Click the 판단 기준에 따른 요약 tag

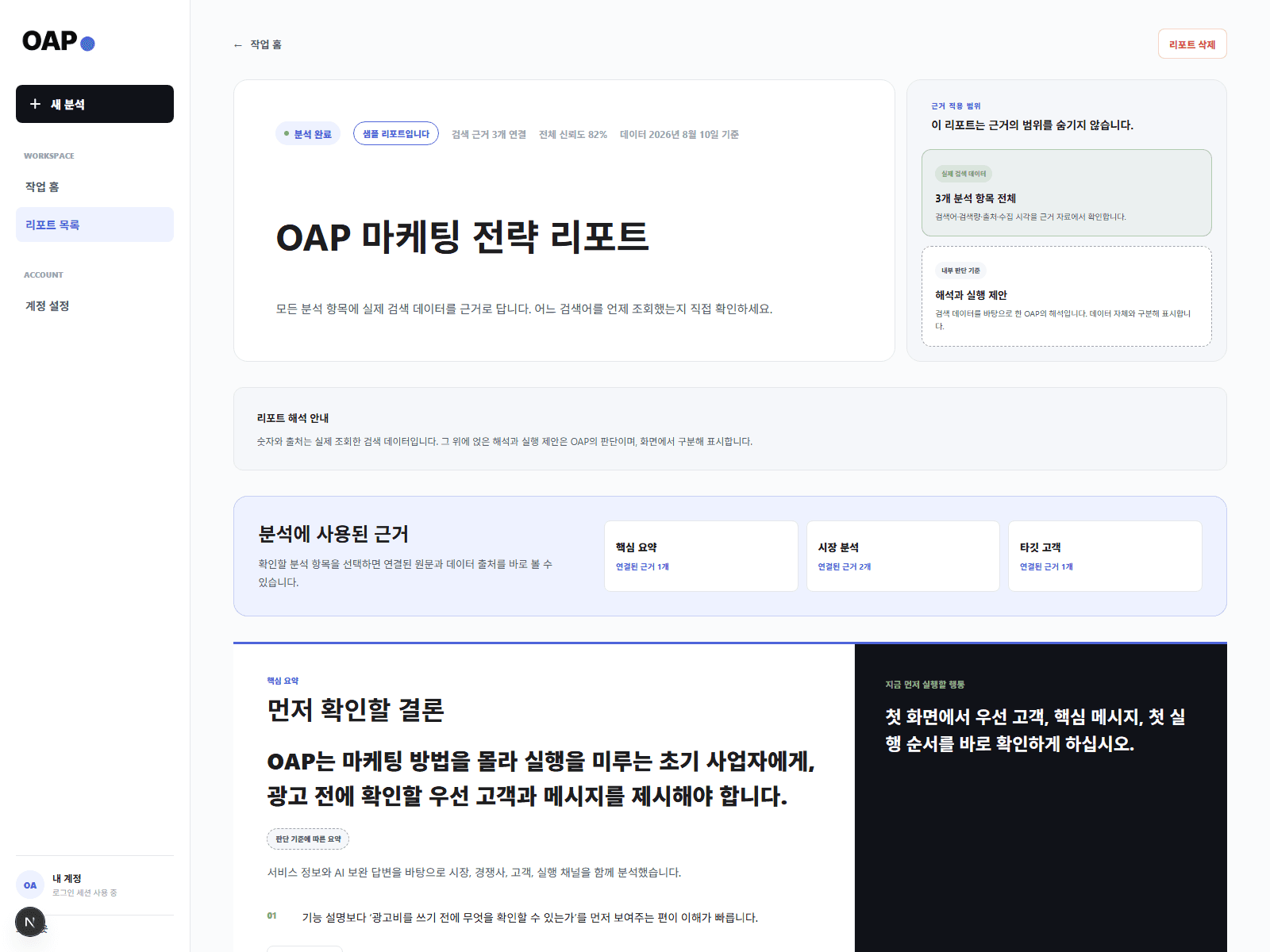(308, 839)
